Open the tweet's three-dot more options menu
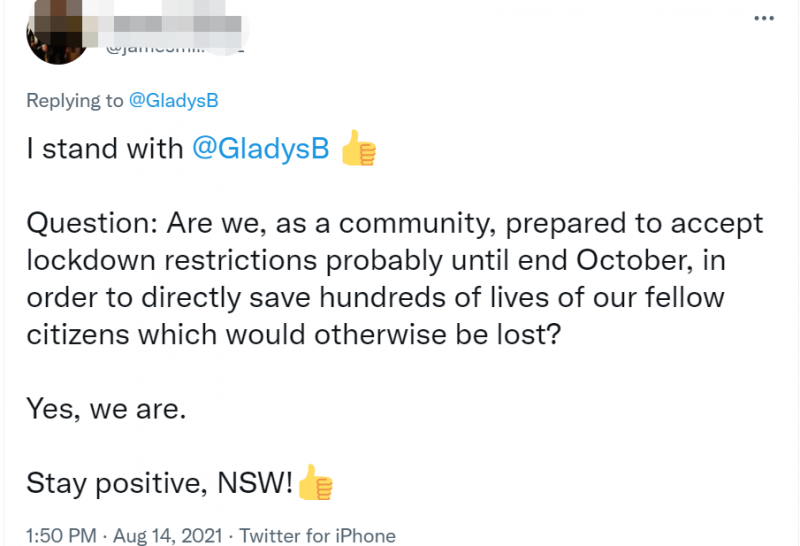 tap(764, 18)
